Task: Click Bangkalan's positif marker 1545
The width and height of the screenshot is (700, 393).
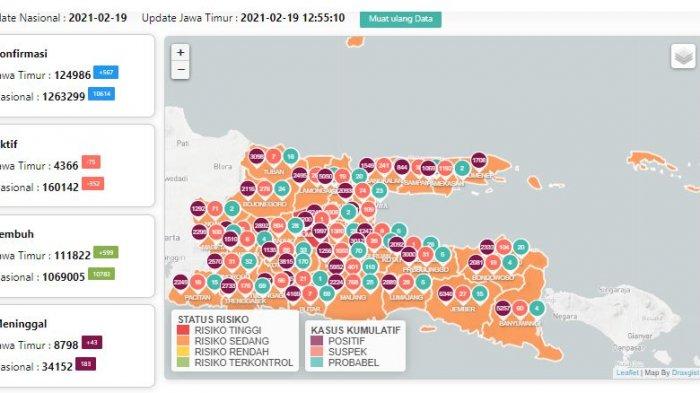Action: click(367, 166)
